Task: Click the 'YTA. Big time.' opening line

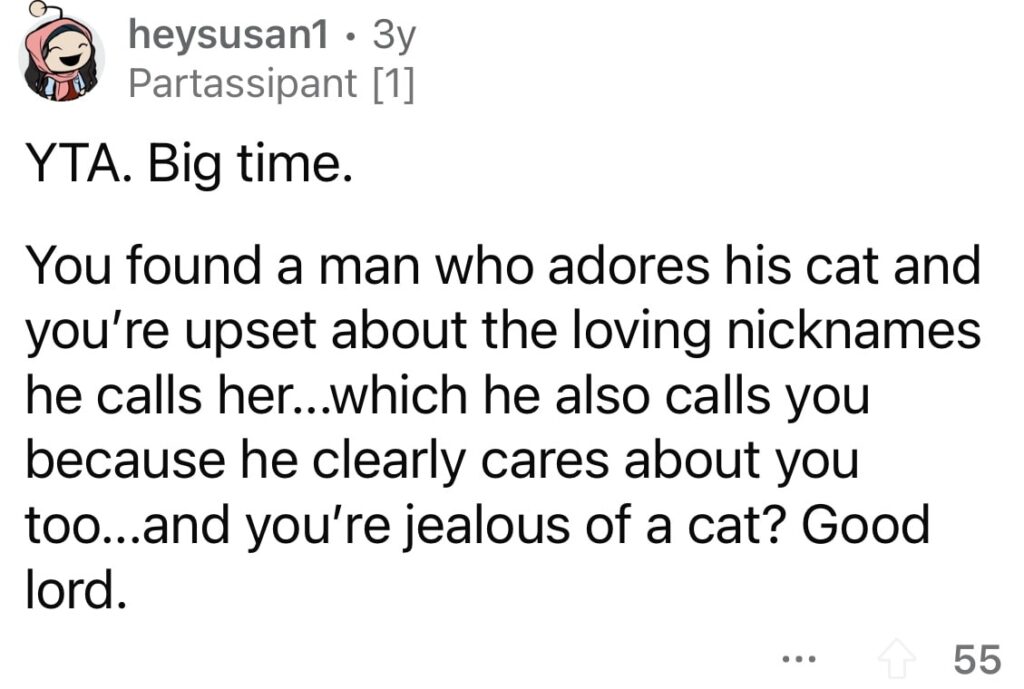Action: (189, 165)
